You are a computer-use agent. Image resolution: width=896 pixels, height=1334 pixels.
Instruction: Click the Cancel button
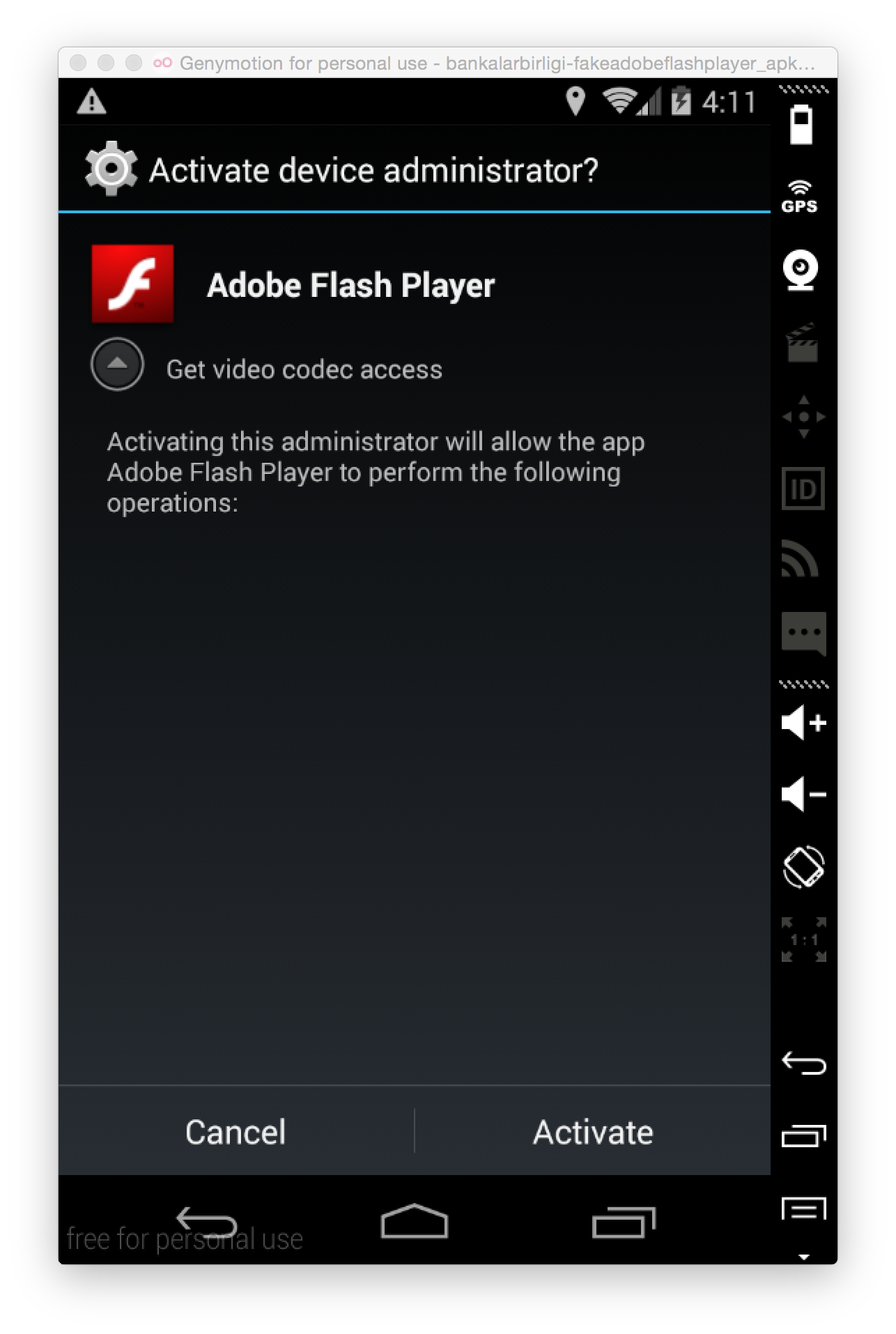236,1131
